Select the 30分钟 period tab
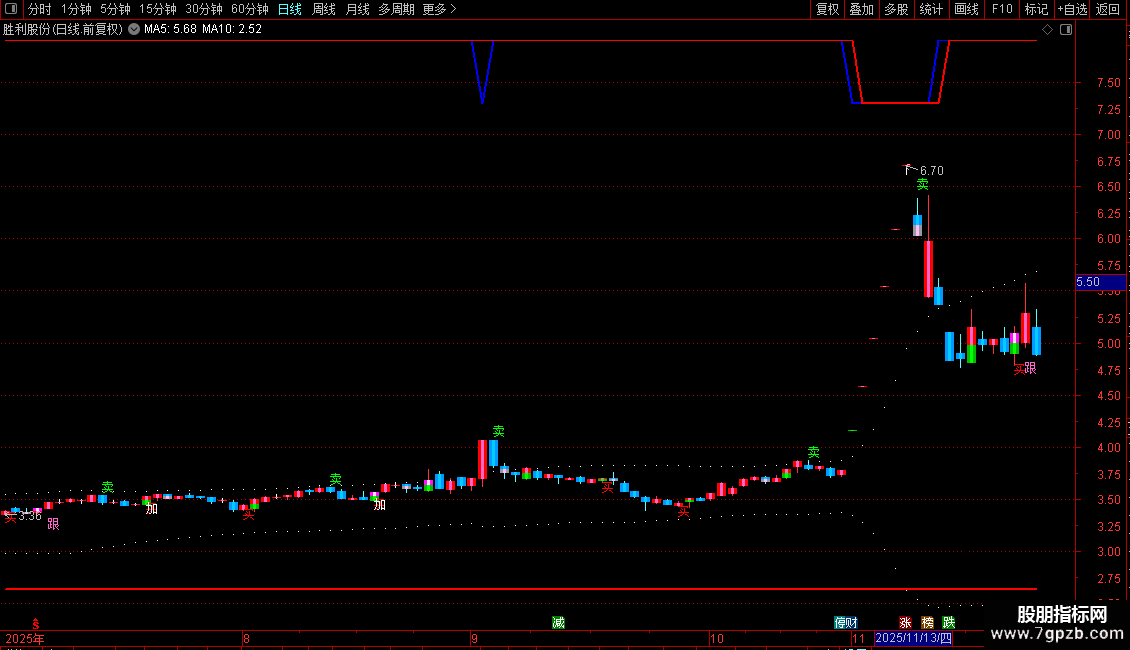The height and width of the screenshot is (650, 1130). point(204,9)
